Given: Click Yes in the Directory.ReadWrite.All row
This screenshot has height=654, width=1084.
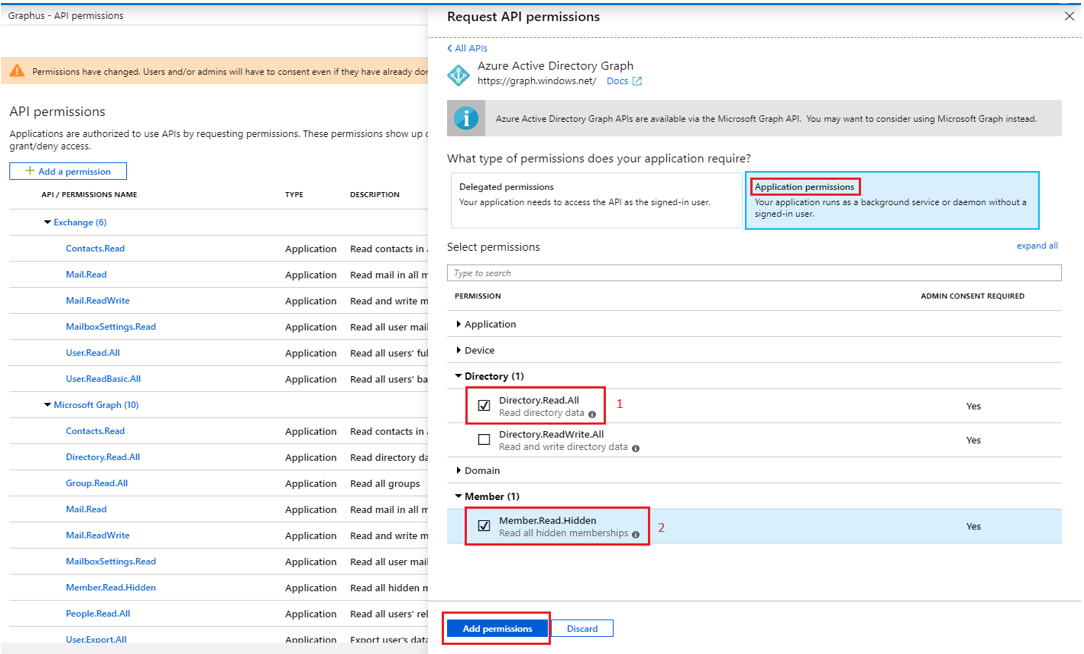Looking at the screenshot, I should 973,440.
